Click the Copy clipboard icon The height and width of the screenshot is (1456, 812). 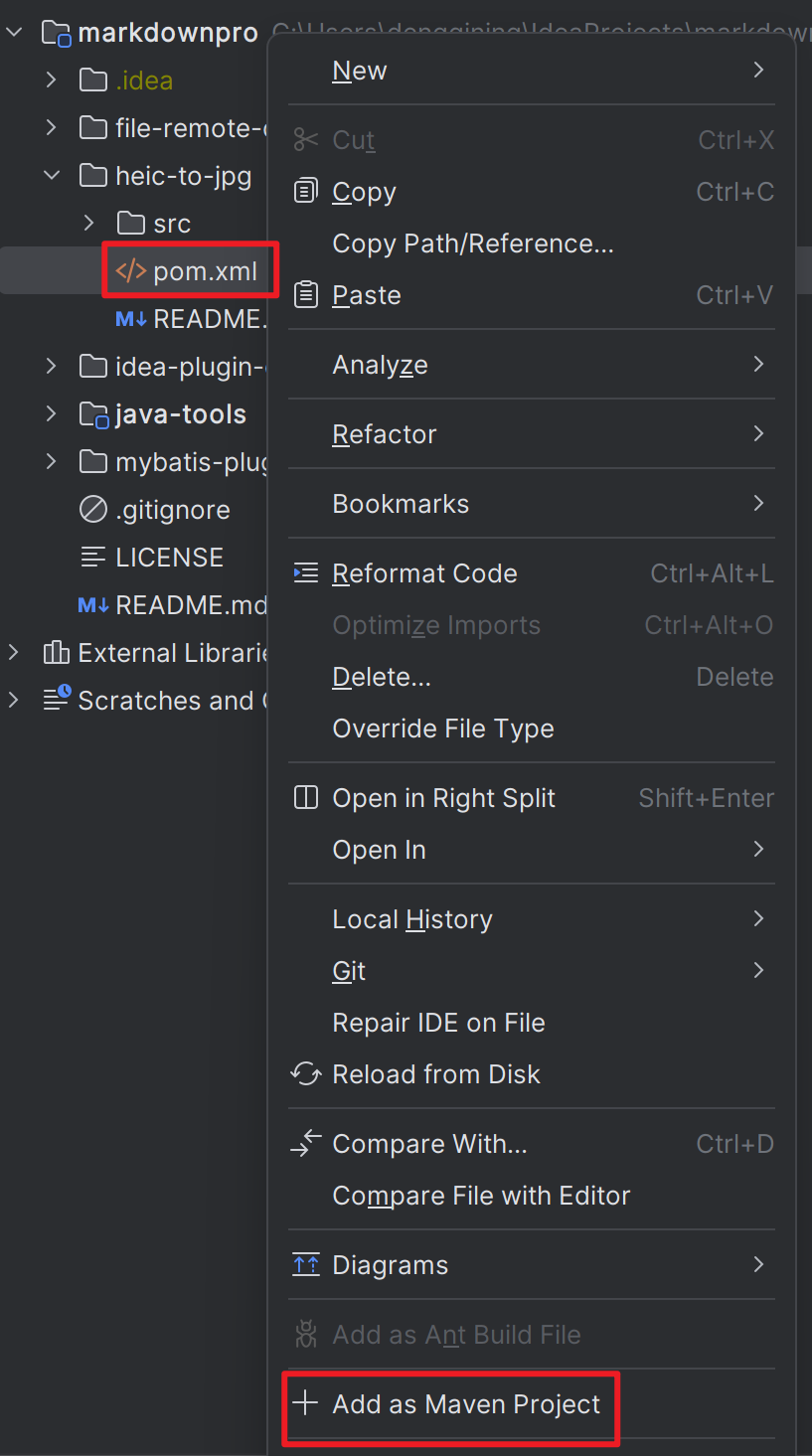(x=306, y=191)
